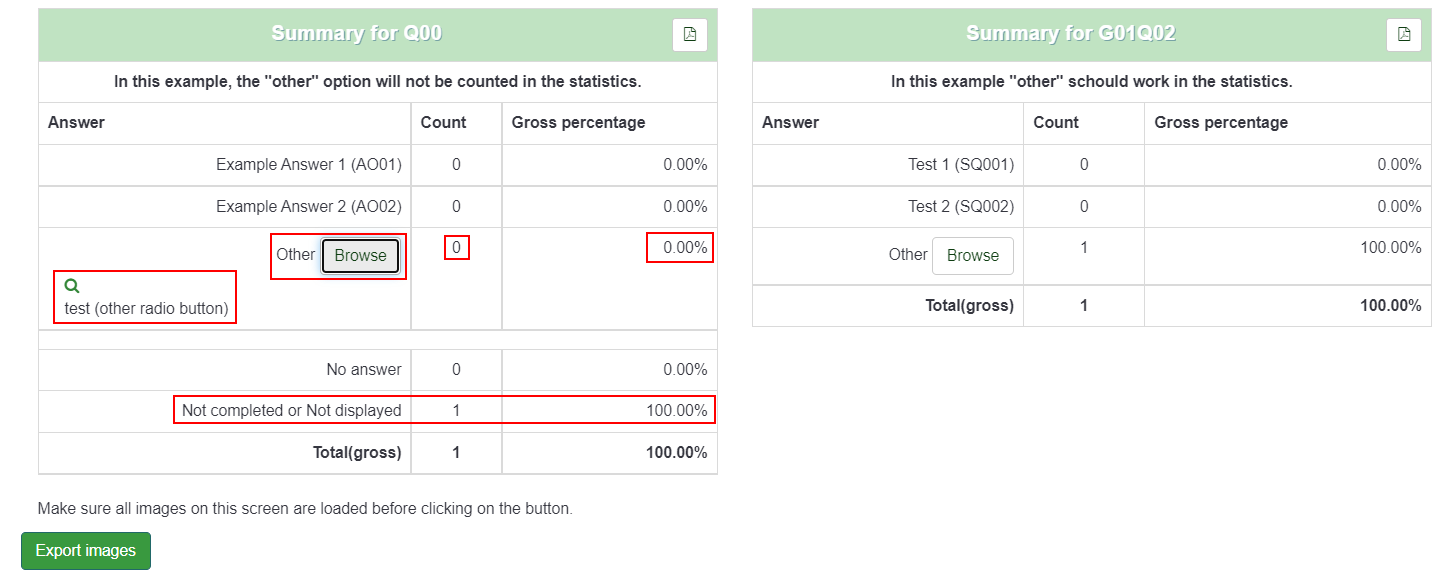Select the "Example Answer 1 (AO01)" row label
Viewport: 1447px width, 578px height.
click(308, 165)
